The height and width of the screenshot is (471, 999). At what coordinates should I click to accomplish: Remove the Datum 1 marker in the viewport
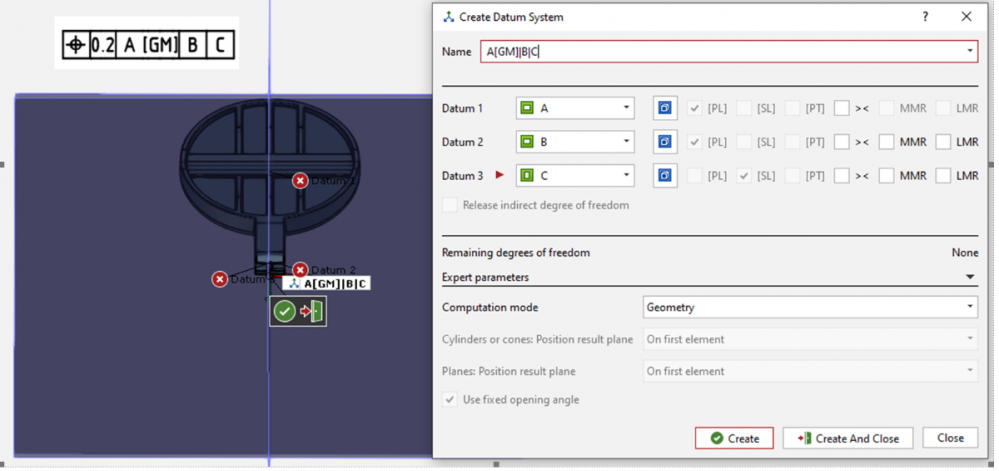tap(300, 181)
